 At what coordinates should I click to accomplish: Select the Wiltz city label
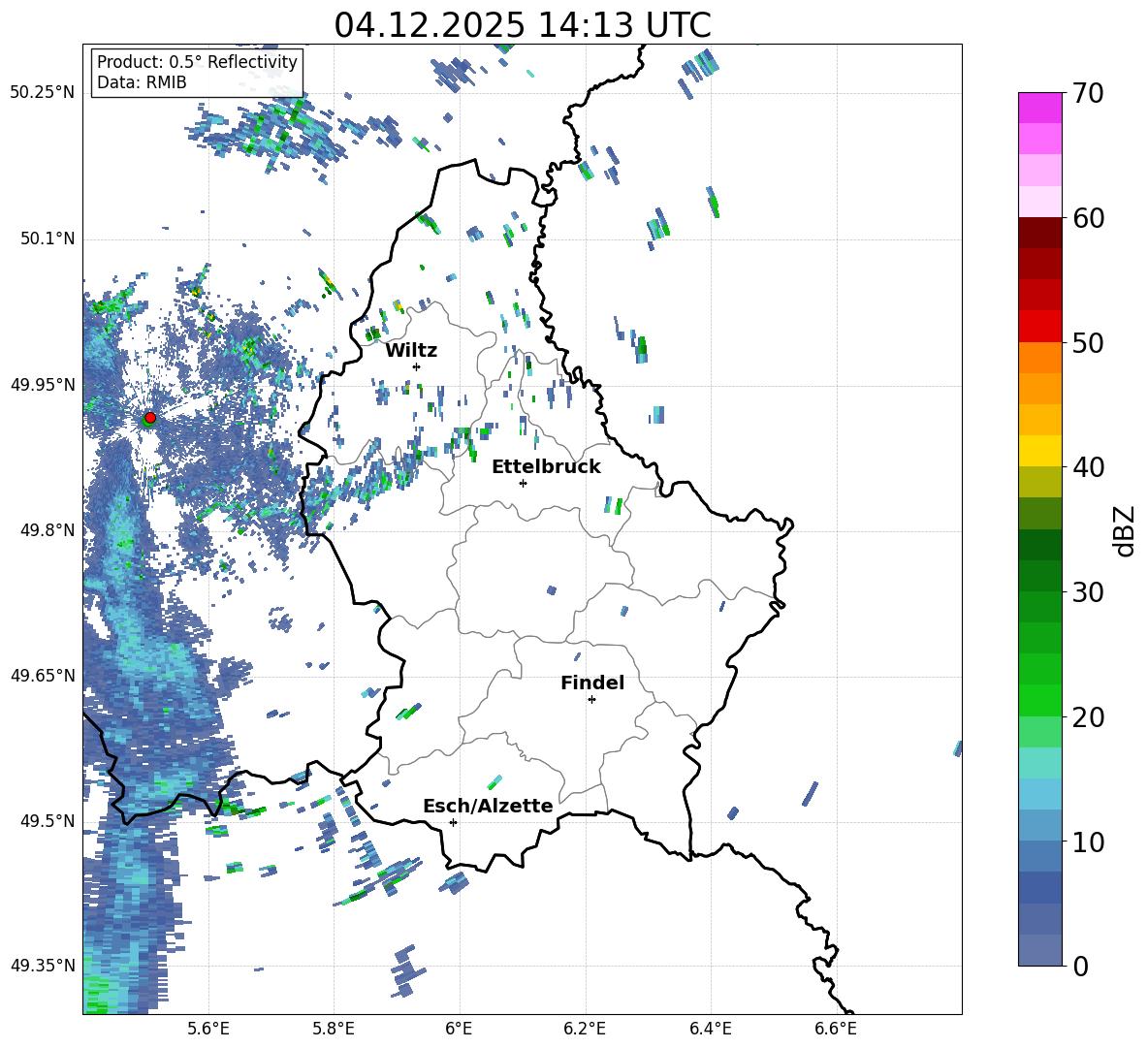click(x=411, y=351)
